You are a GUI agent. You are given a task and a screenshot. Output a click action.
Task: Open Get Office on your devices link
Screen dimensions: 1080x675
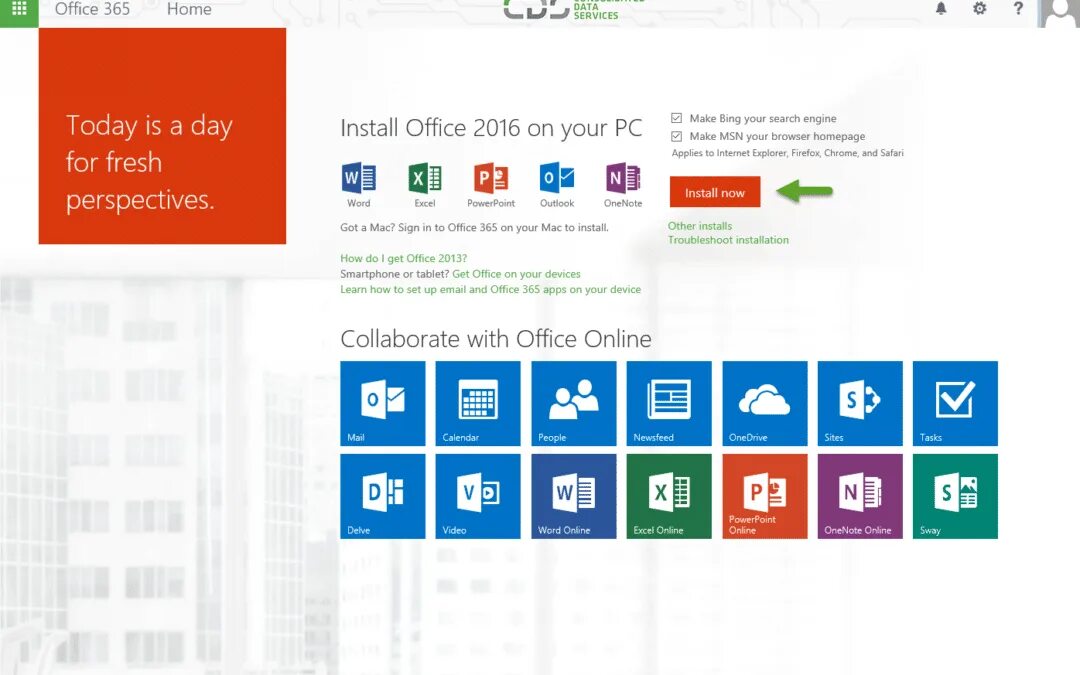coord(516,274)
